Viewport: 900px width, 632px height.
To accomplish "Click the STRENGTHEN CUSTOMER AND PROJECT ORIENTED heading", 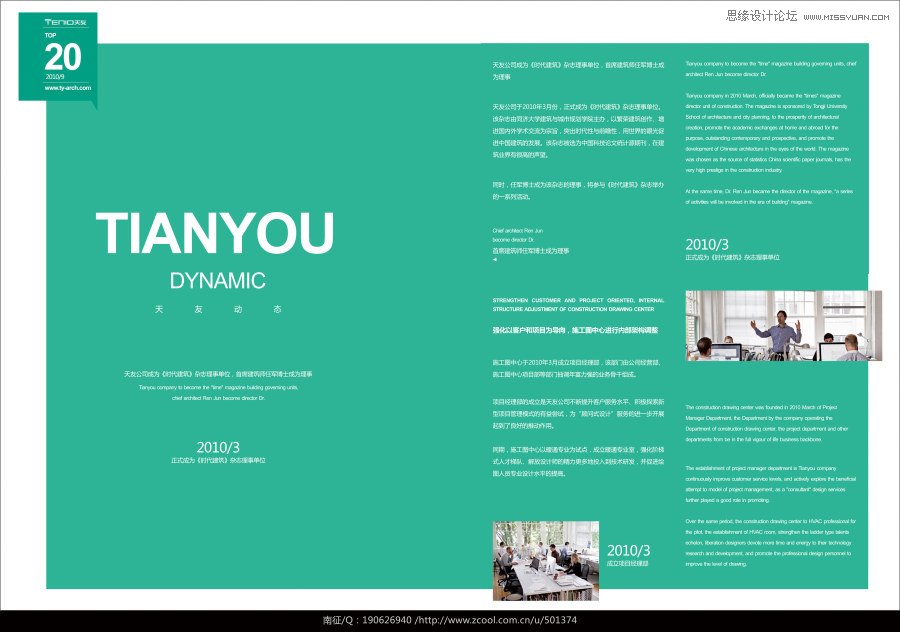I will [x=578, y=304].
